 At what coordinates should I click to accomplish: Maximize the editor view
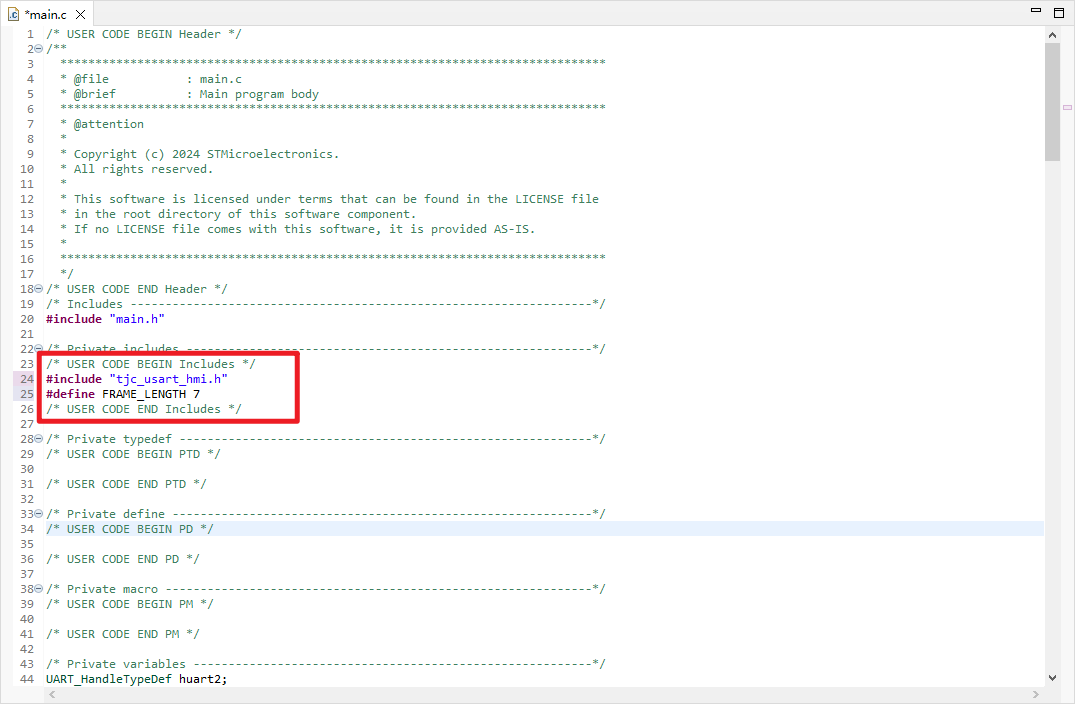tap(1059, 13)
